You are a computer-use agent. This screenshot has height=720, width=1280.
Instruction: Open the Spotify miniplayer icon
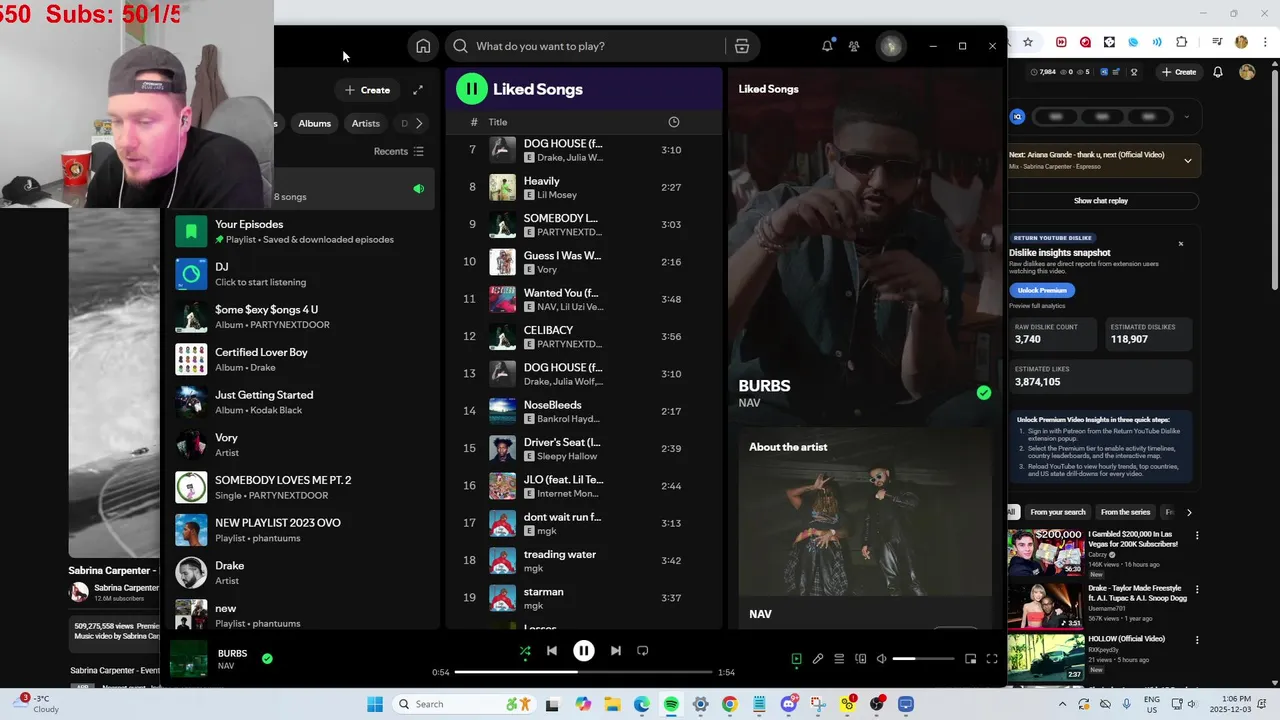coord(970,659)
